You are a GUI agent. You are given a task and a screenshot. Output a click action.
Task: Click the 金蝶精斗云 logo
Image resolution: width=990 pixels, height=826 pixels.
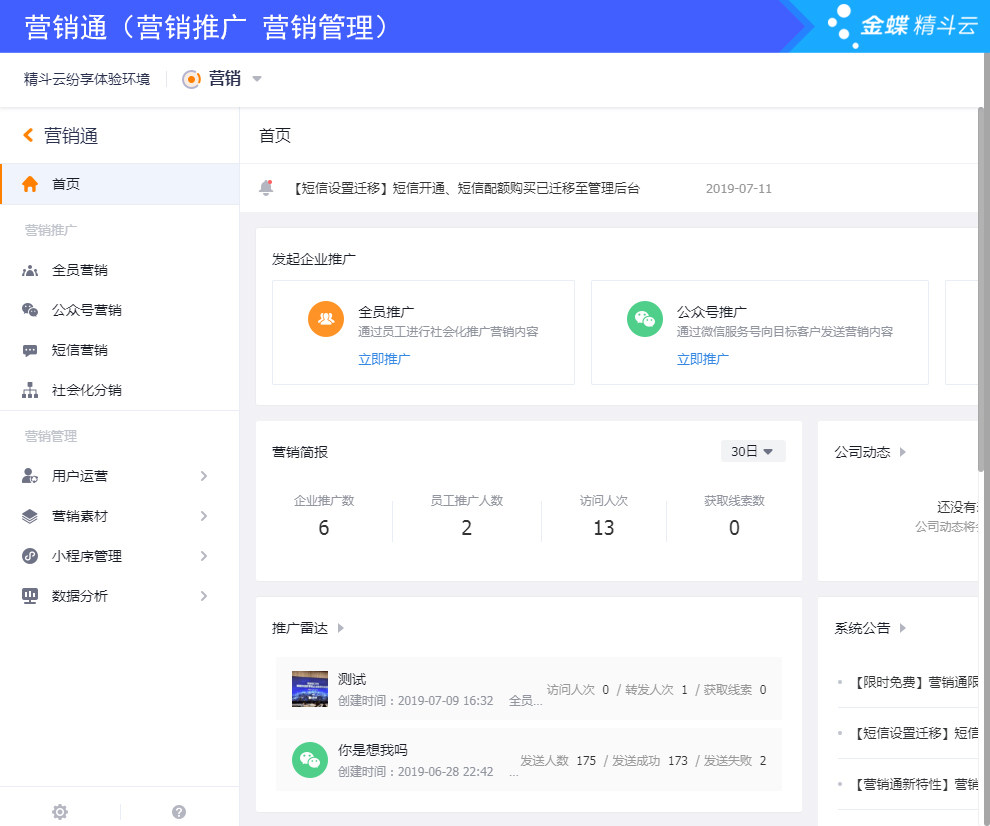tap(903, 26)
